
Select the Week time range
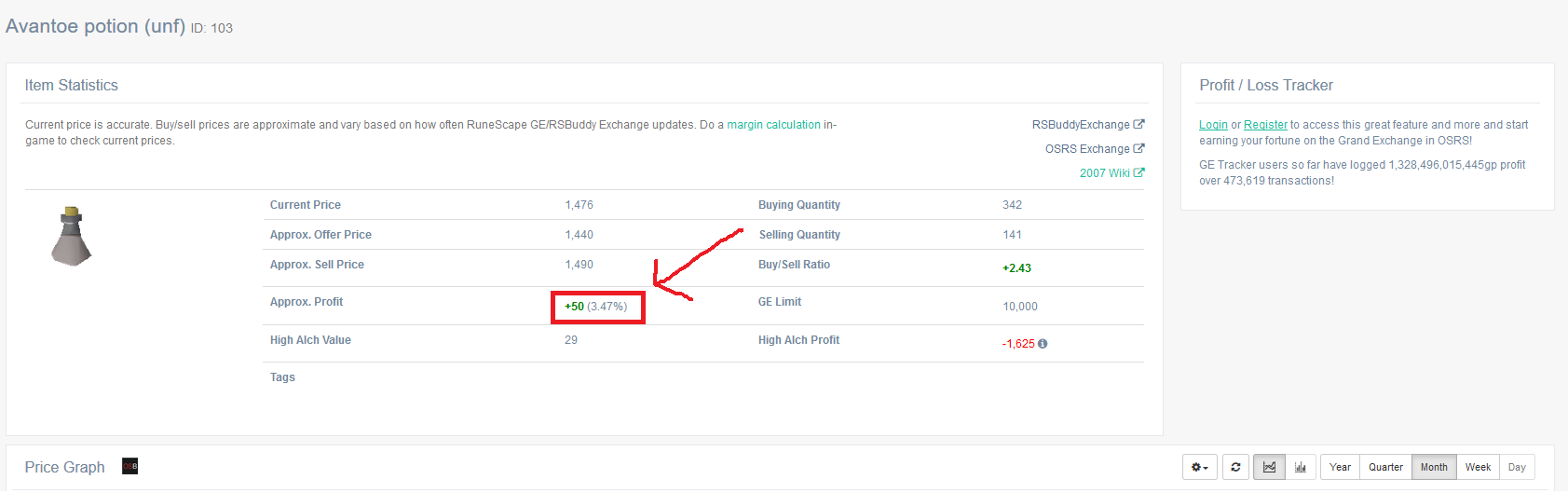point(1478,467)
